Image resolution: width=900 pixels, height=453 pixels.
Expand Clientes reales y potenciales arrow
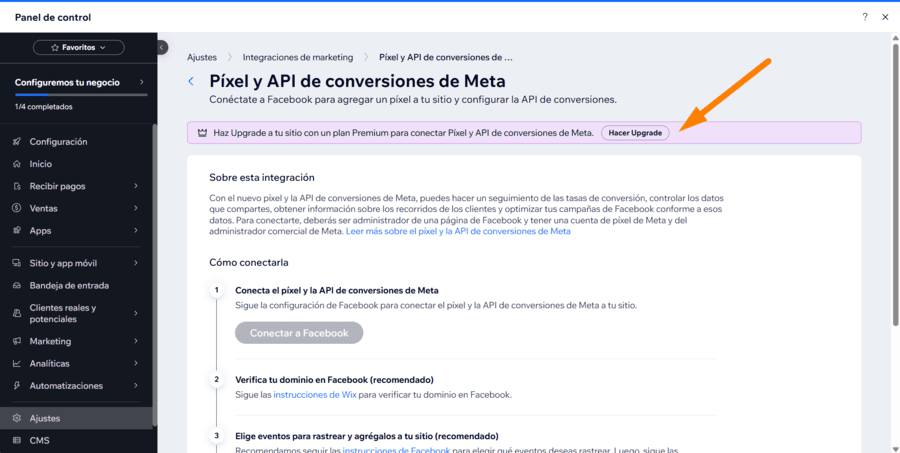pyautogui.click(x=136, y=313)
